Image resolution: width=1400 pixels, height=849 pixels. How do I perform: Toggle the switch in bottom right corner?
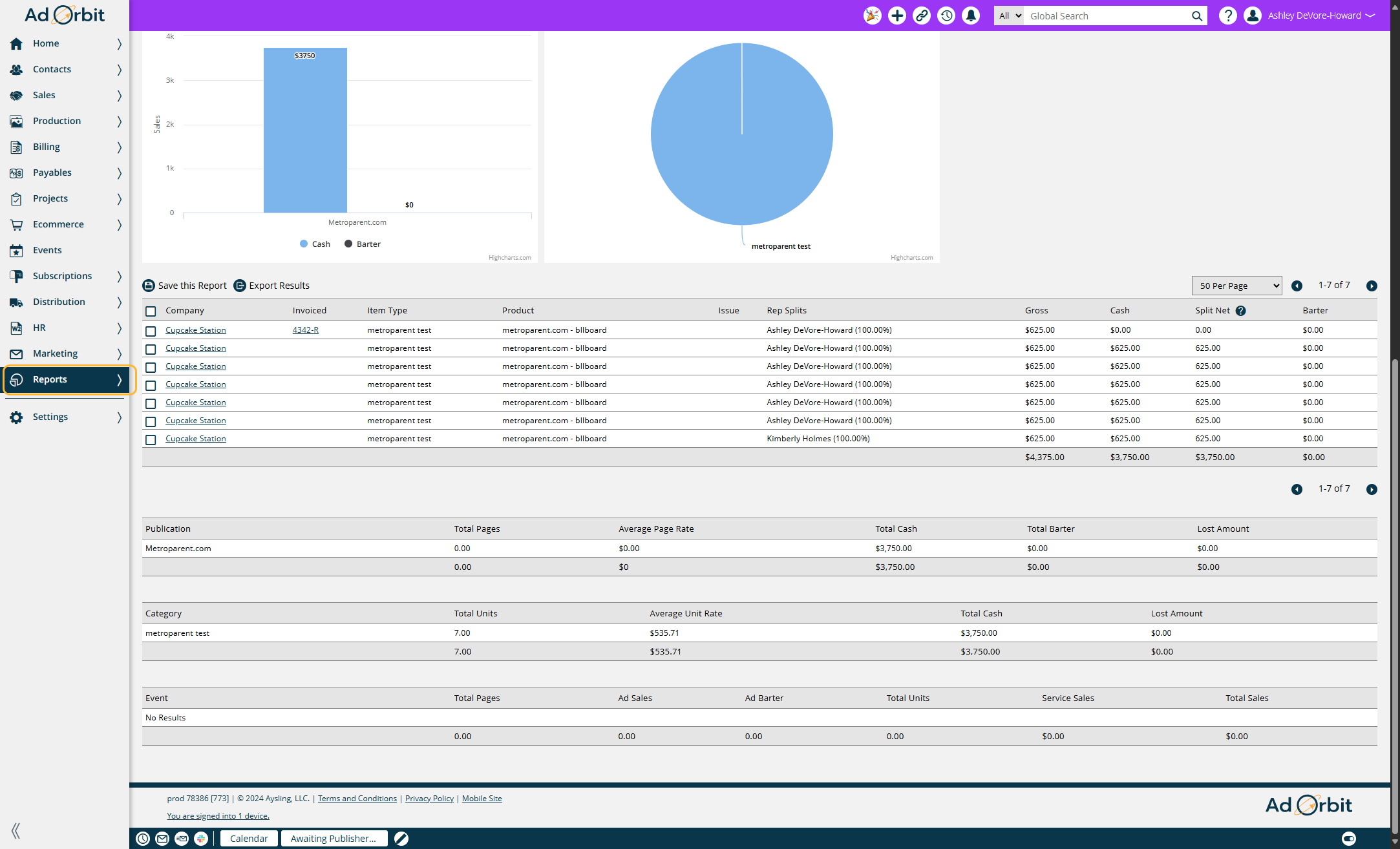coord(1348,839)
